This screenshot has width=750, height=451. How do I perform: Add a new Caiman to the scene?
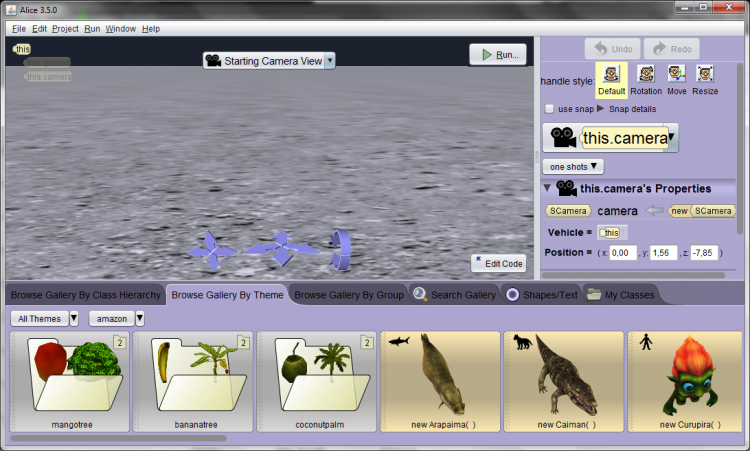point(564,382)
